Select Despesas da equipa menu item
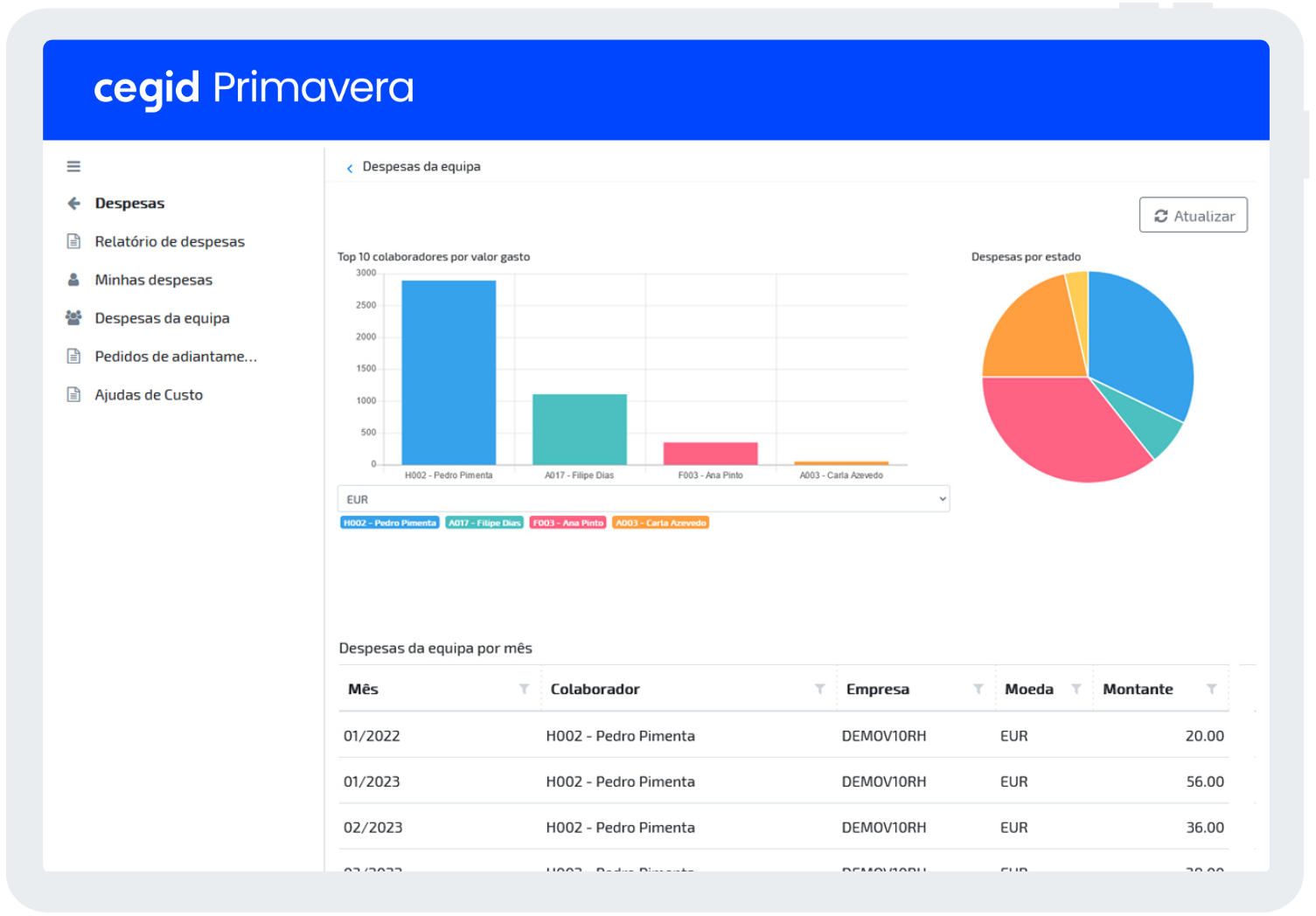The image size is (1316, 916). pos(162,318)
